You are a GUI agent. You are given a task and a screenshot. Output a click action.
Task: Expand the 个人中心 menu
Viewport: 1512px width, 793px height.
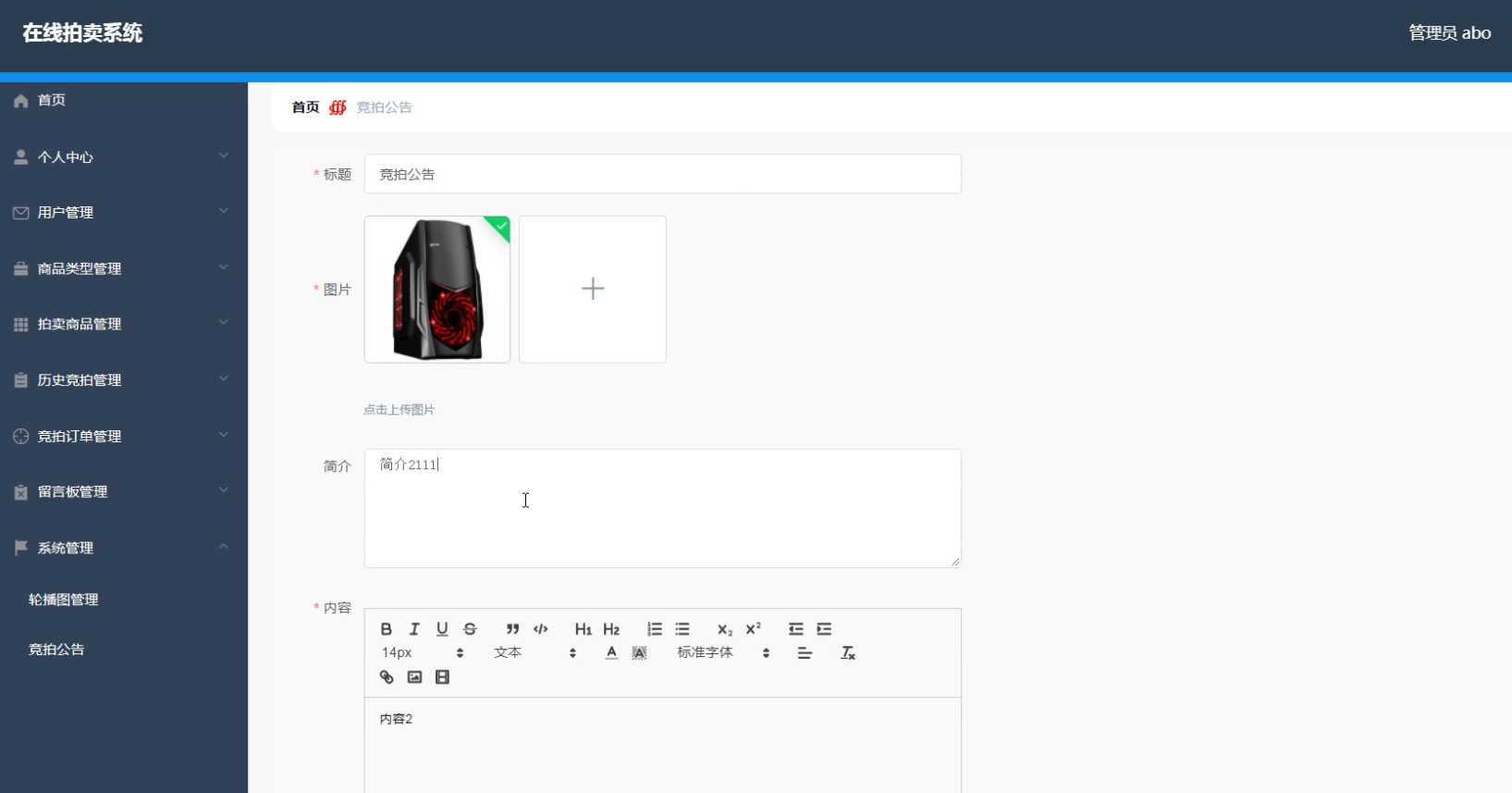124,157
